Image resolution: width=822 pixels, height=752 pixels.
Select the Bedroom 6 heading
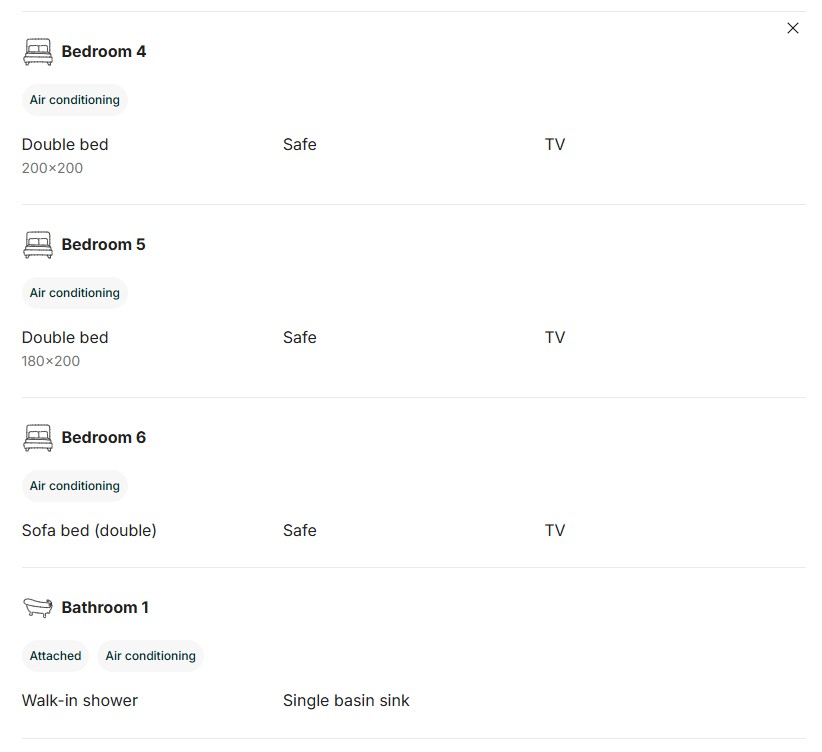click(x=104, y=438)
